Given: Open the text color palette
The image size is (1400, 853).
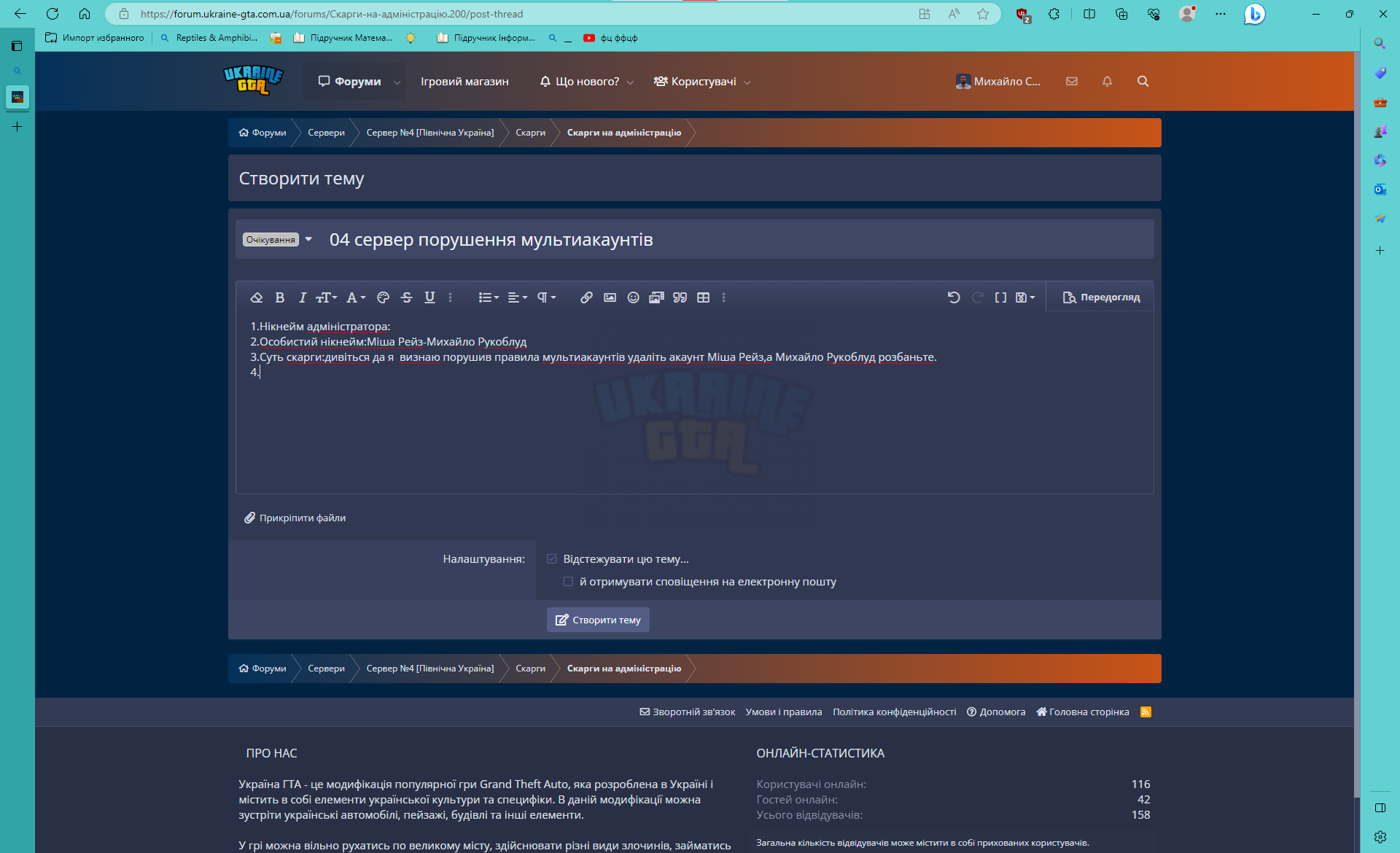Looking at the screenshot, I should click(x=383, y=297).
